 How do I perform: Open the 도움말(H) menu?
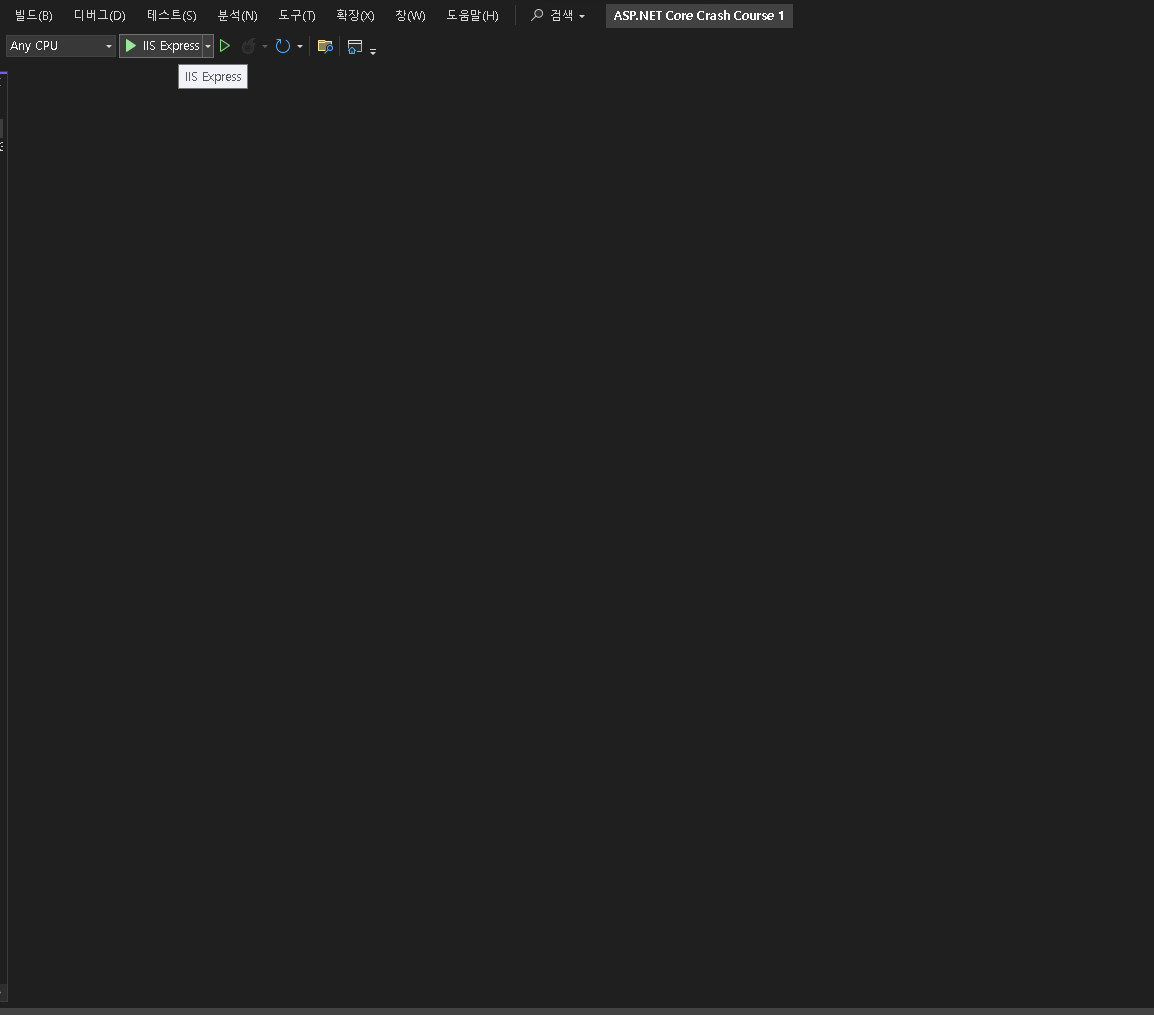click(472, 15)
